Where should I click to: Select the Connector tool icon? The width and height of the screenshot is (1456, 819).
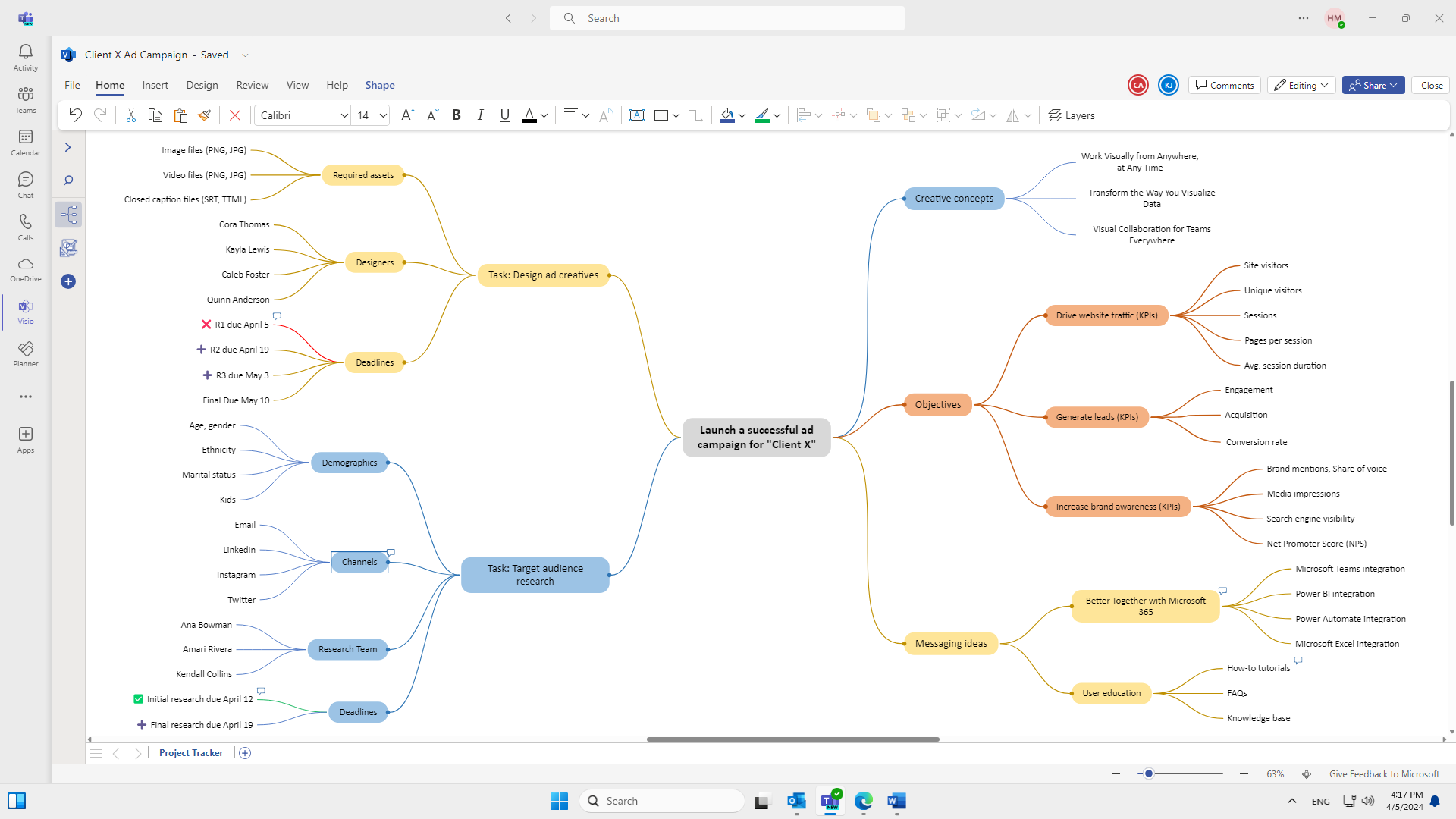[695, 115]
